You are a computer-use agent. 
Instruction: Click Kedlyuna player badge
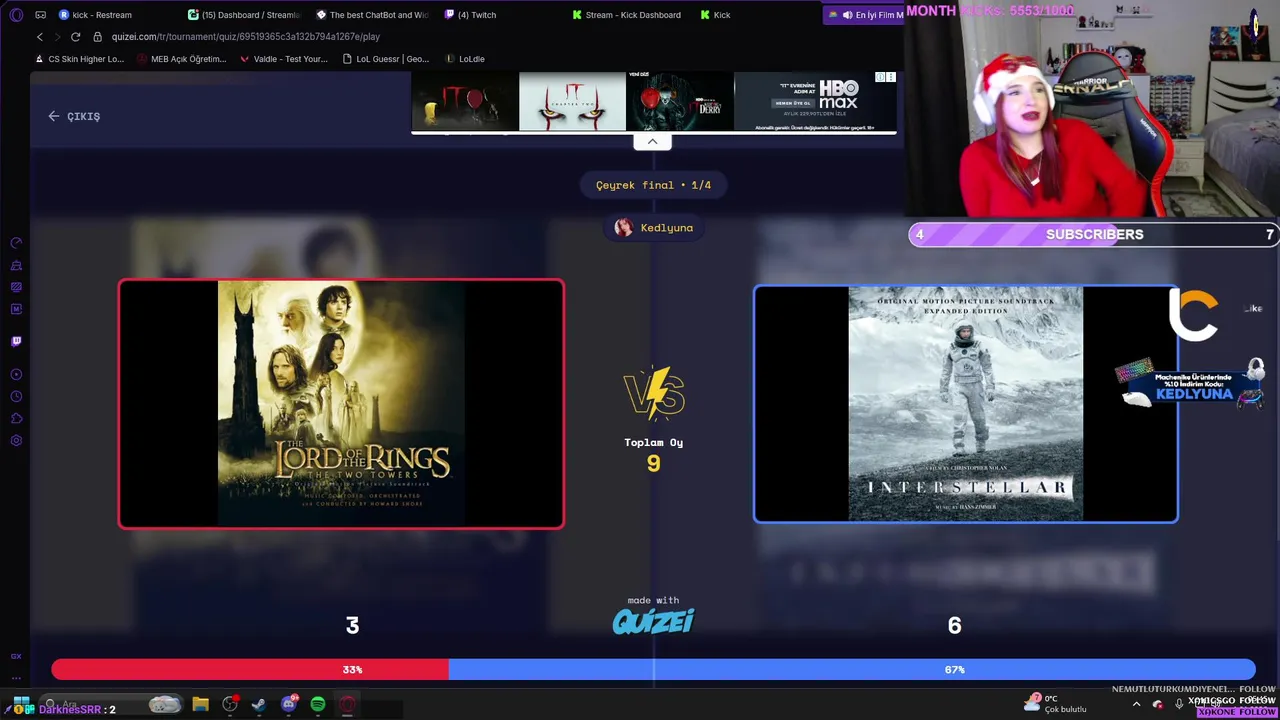click(x=654, y=228)
